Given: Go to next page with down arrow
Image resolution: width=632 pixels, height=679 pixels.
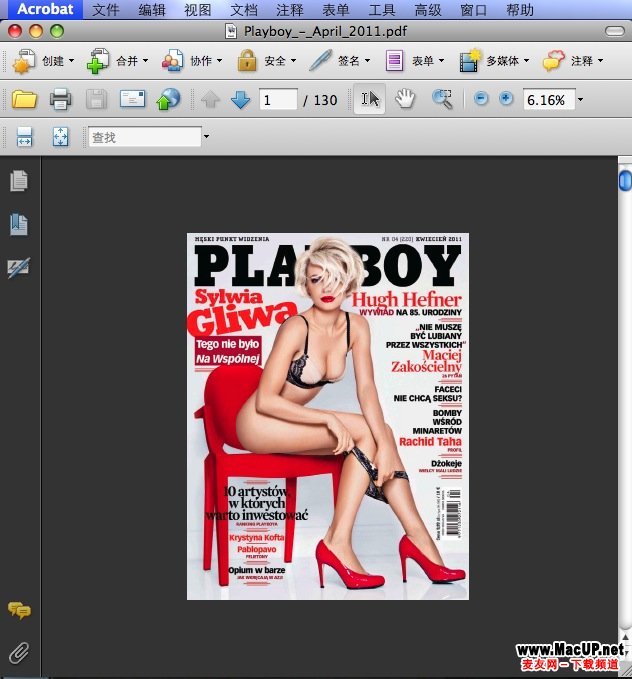Looking at the screenshot, I should pyautogui.click(x=240, y=99).
